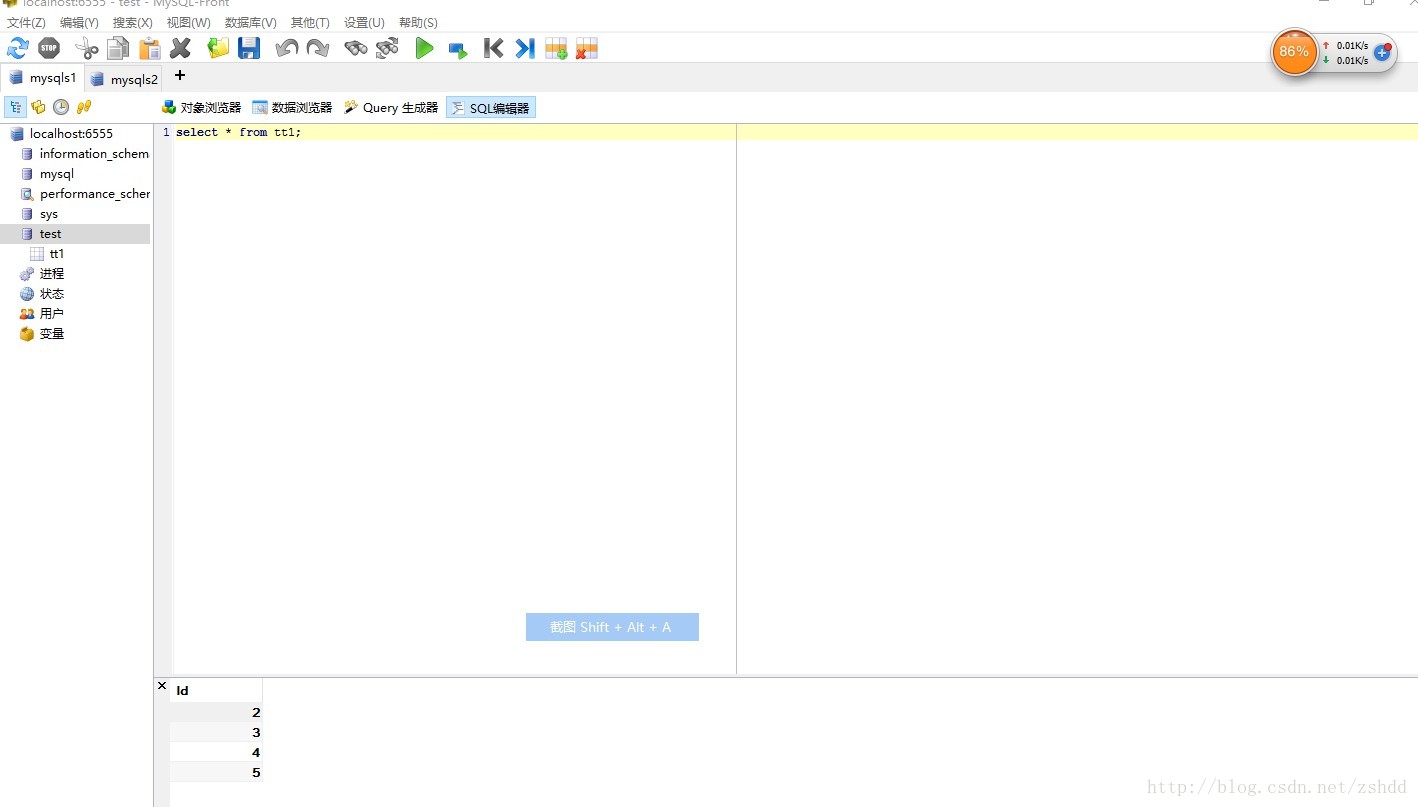Add a new session with plus tab
This screenshot has height=807, width=1418.
click(180, 75)
